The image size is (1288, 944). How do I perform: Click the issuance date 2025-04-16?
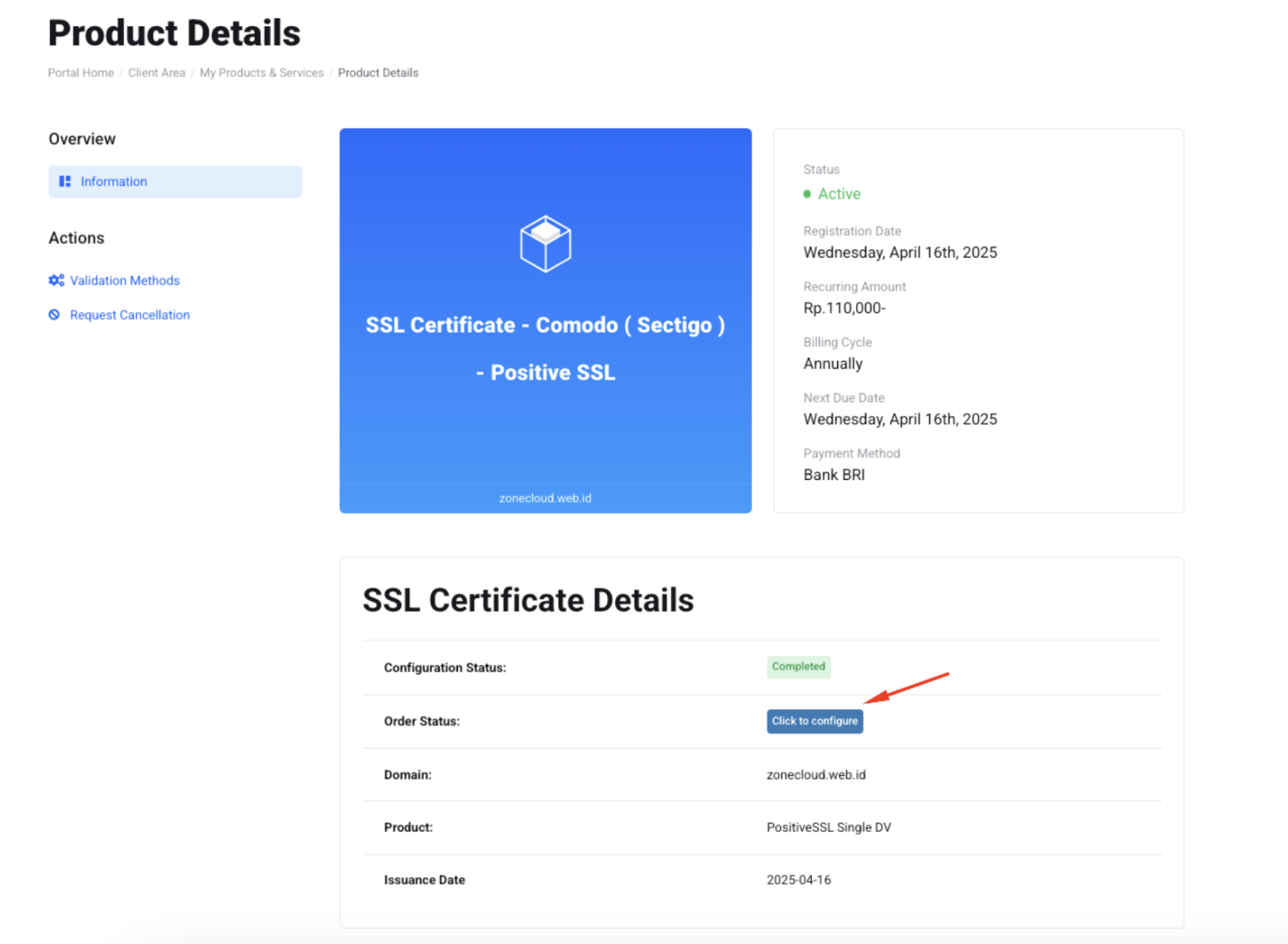(x=798, y=880)
